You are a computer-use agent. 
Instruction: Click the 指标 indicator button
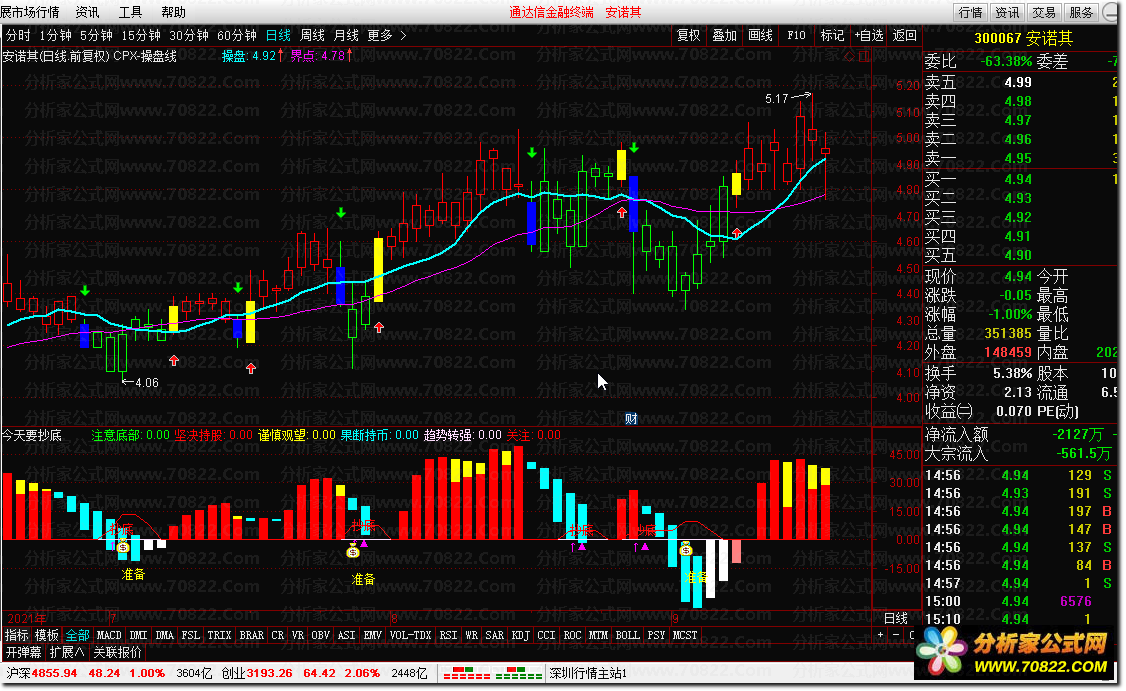pos(17,635)
